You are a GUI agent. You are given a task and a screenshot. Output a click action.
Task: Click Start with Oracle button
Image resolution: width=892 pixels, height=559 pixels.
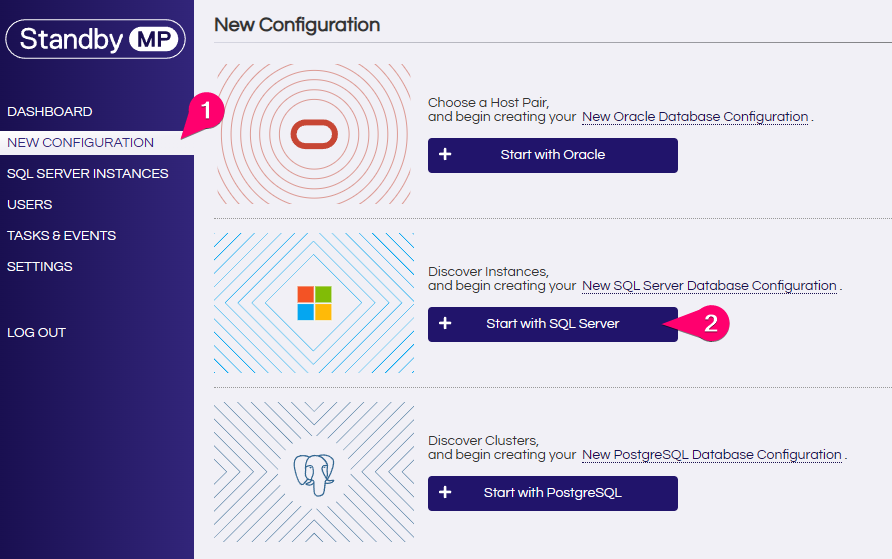pyautogui.click(x=552, y=155)
